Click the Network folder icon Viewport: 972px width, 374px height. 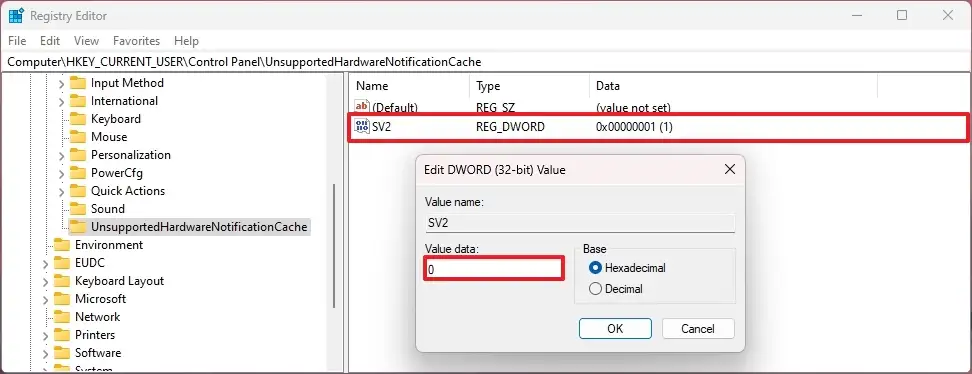pos(61,316)
